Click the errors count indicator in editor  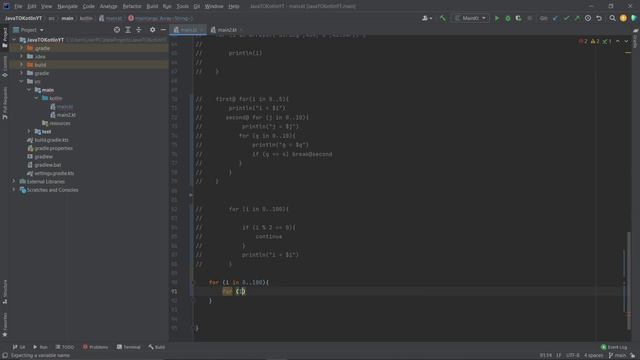tap(583, 41)
